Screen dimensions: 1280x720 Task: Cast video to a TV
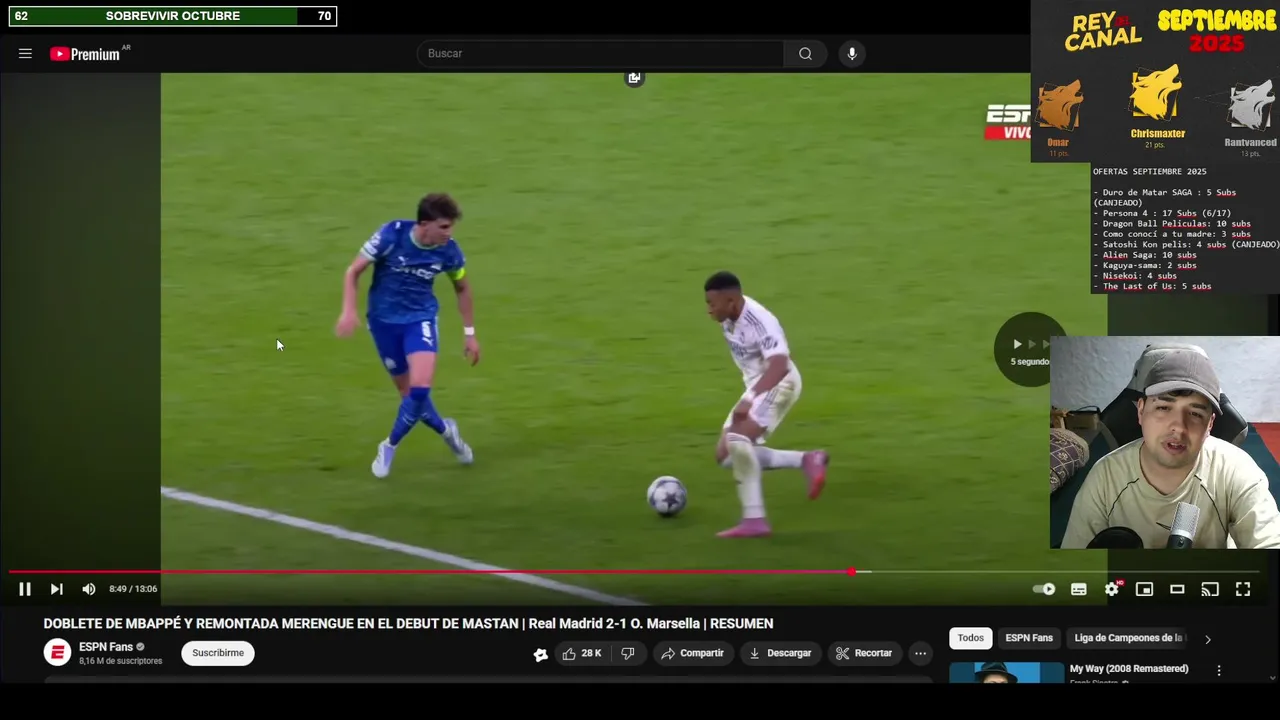(x=1210, y=589)
